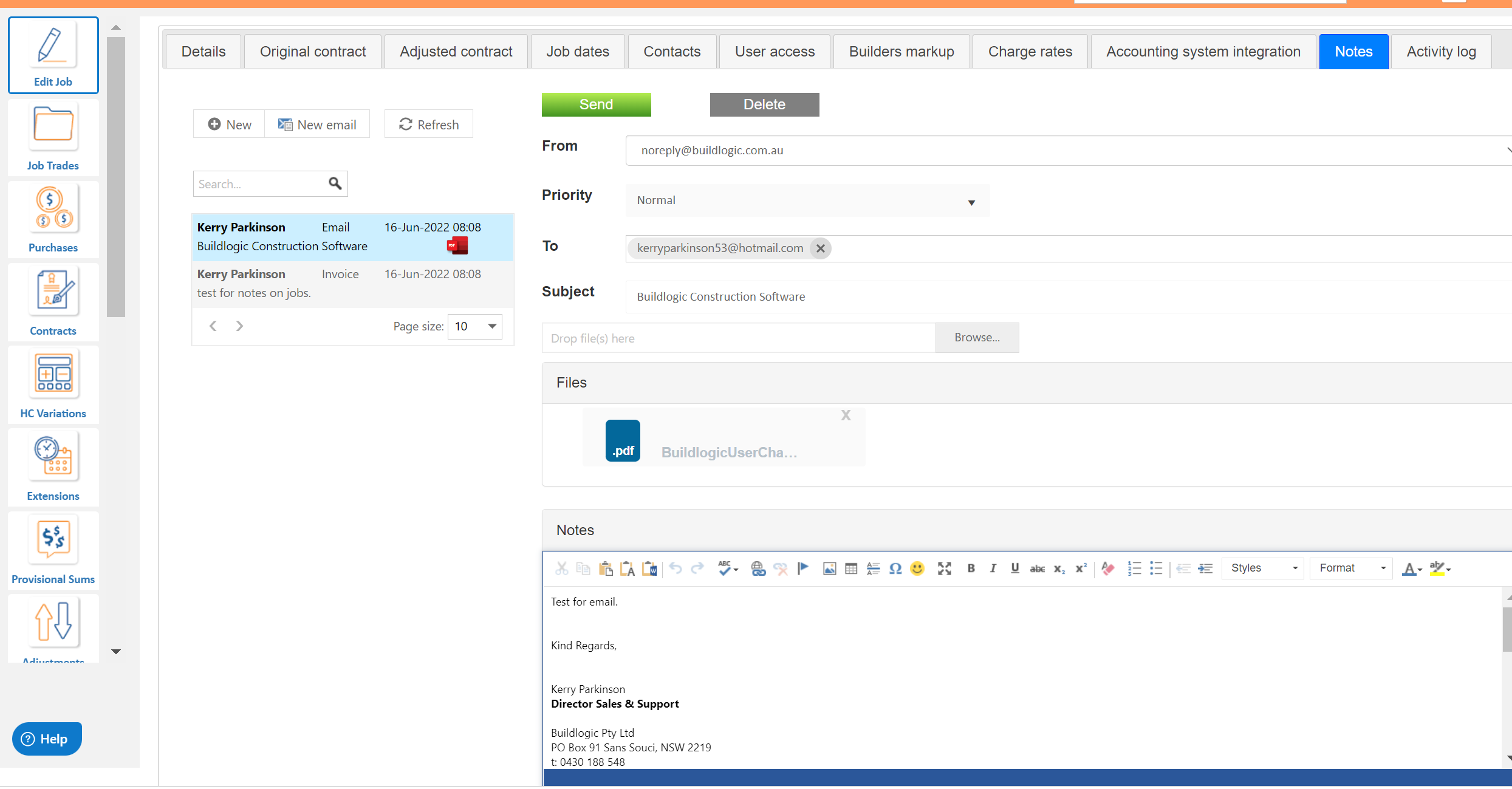This screenshot has height=789, width=1512.
Task: Remove kerryparkinson53@hotmail.com recipient
Action: click(820, 248)
